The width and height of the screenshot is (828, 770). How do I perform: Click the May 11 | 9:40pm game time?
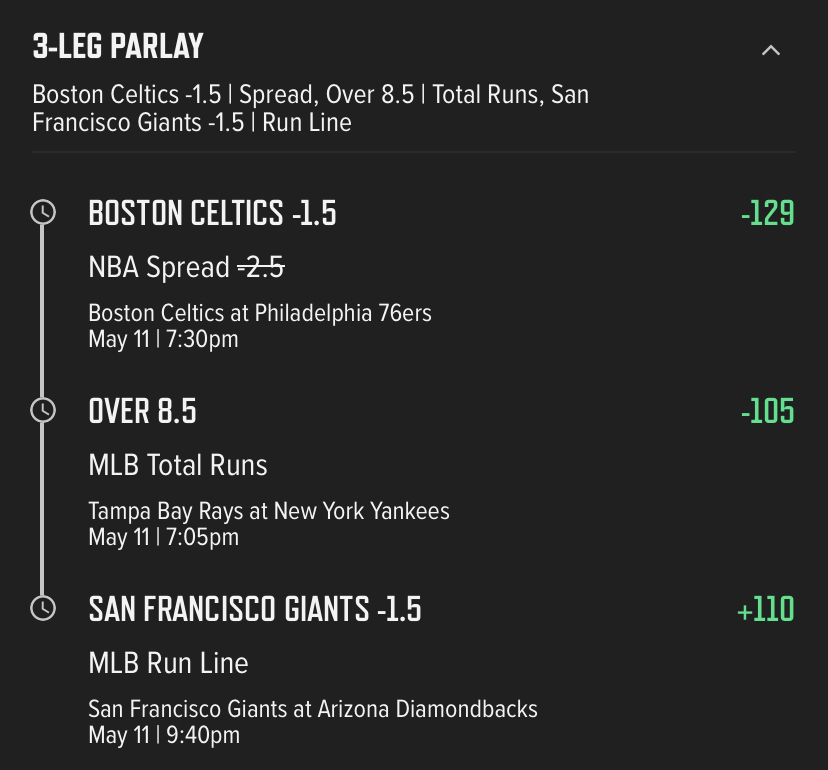[164, 735]
